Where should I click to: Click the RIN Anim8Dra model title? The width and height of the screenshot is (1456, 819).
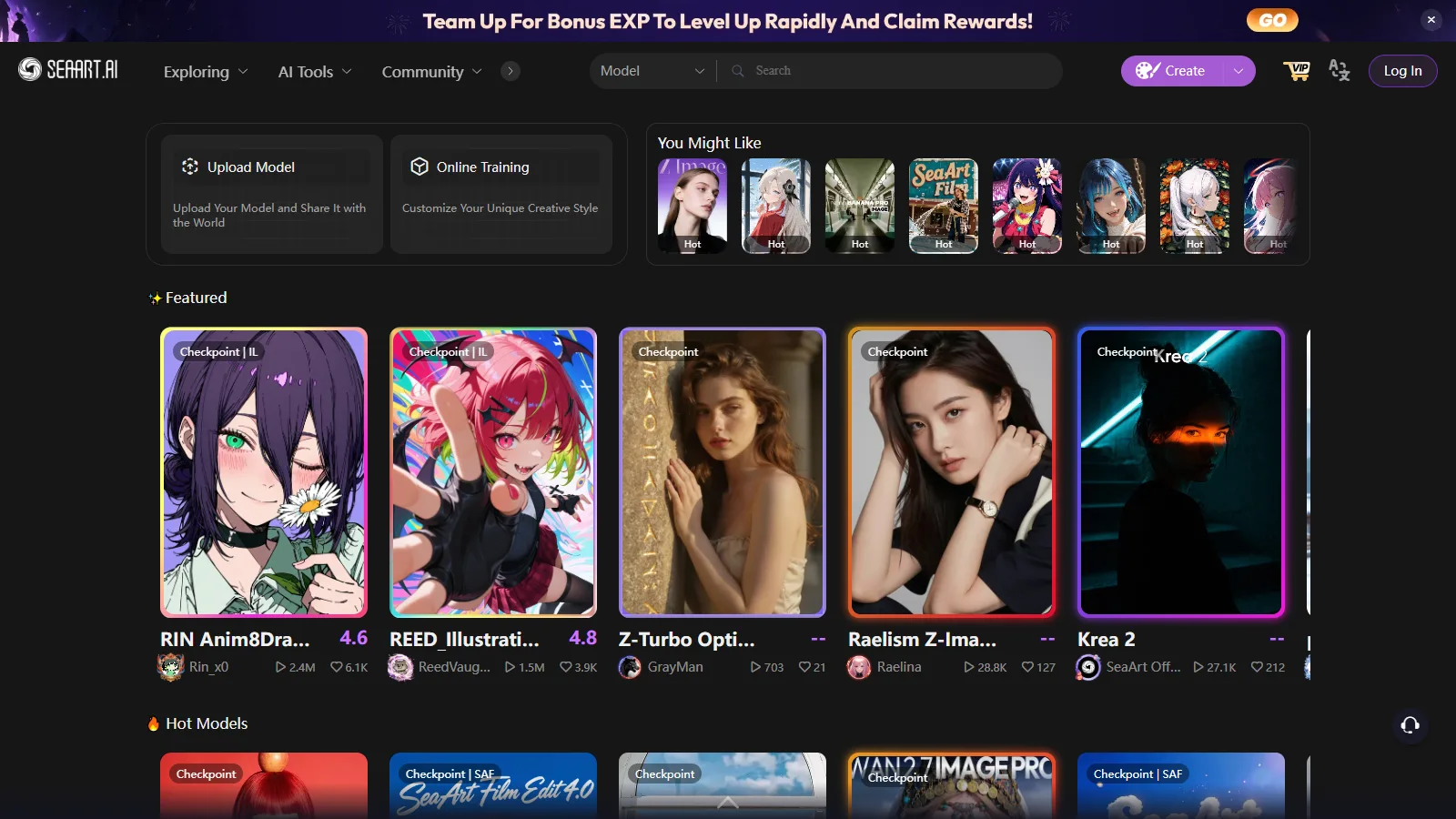point(235,639)
